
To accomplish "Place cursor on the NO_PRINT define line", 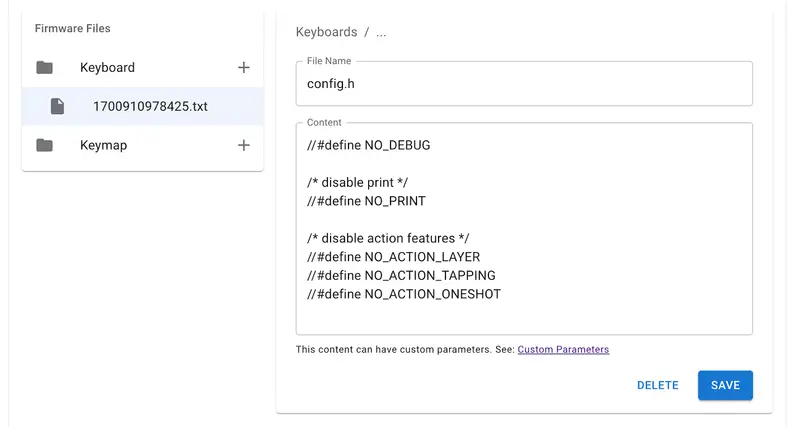I will [x=366, y=201].
